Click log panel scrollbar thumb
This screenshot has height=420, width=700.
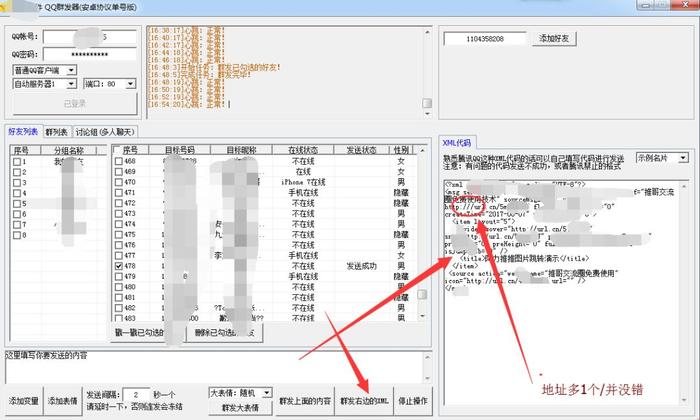pos(427,103)
